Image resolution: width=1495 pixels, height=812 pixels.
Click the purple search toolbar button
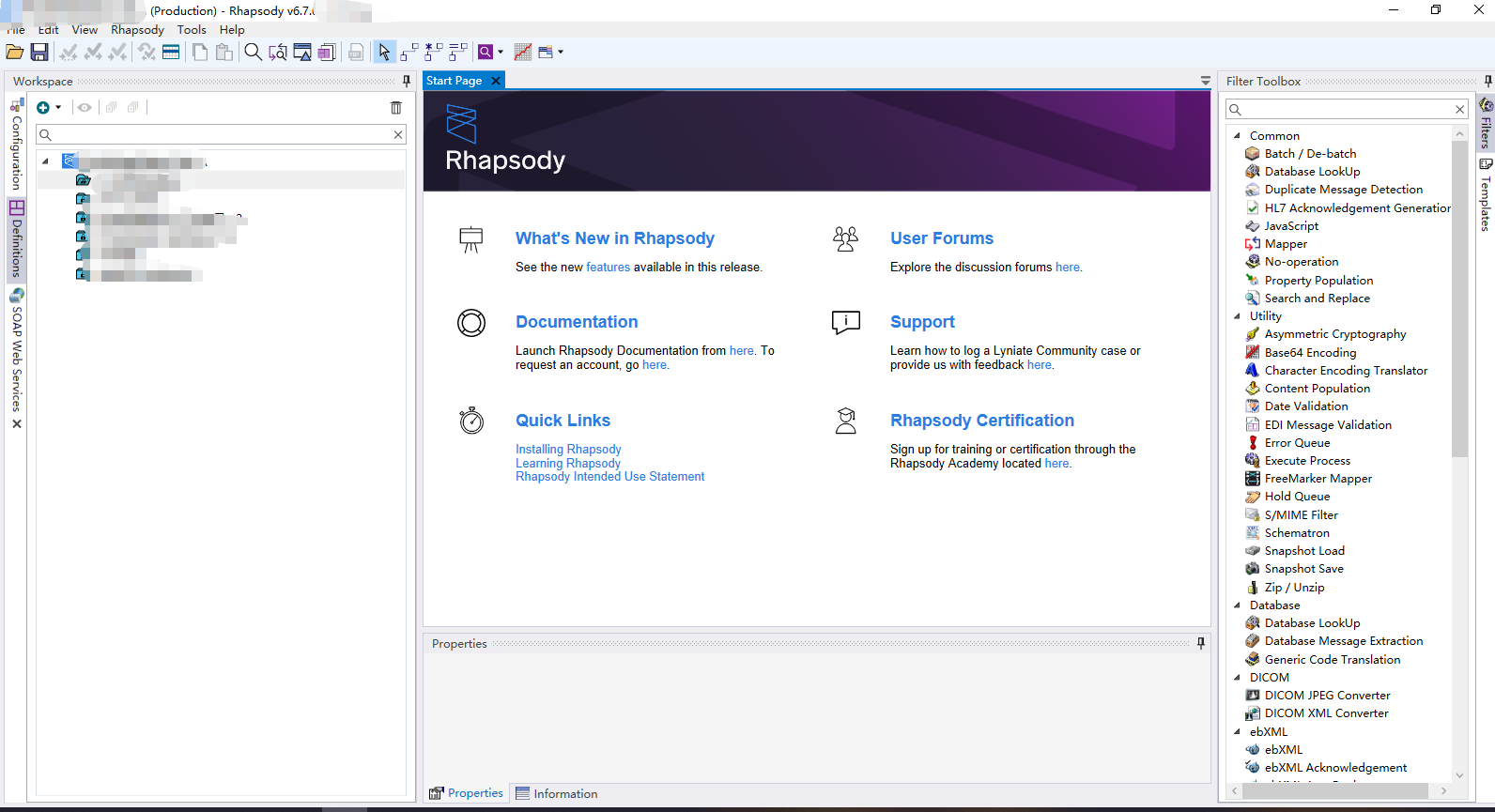tap(485, 53)
